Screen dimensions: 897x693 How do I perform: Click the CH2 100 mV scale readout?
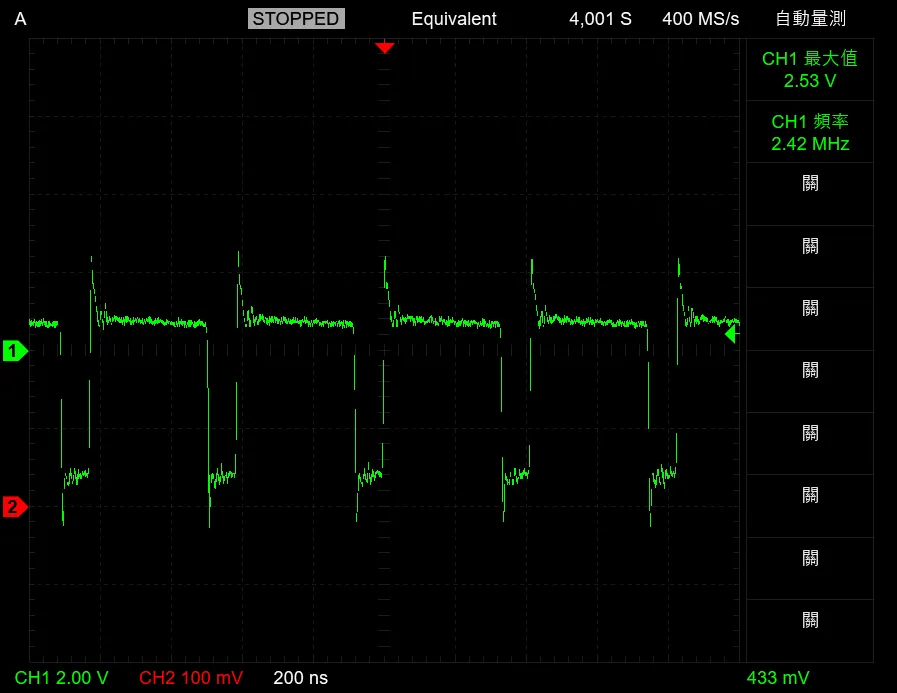pos(190,678)
